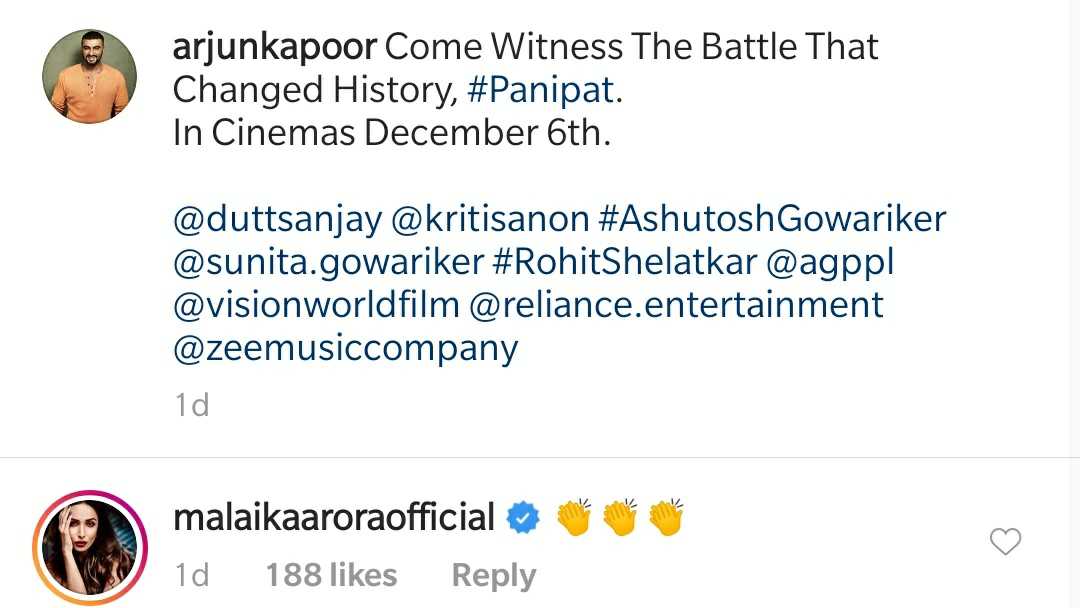1080x608 pixels.
Task: Visit the @duttsanjay profile mention
Action: click(x=278, y=220)
